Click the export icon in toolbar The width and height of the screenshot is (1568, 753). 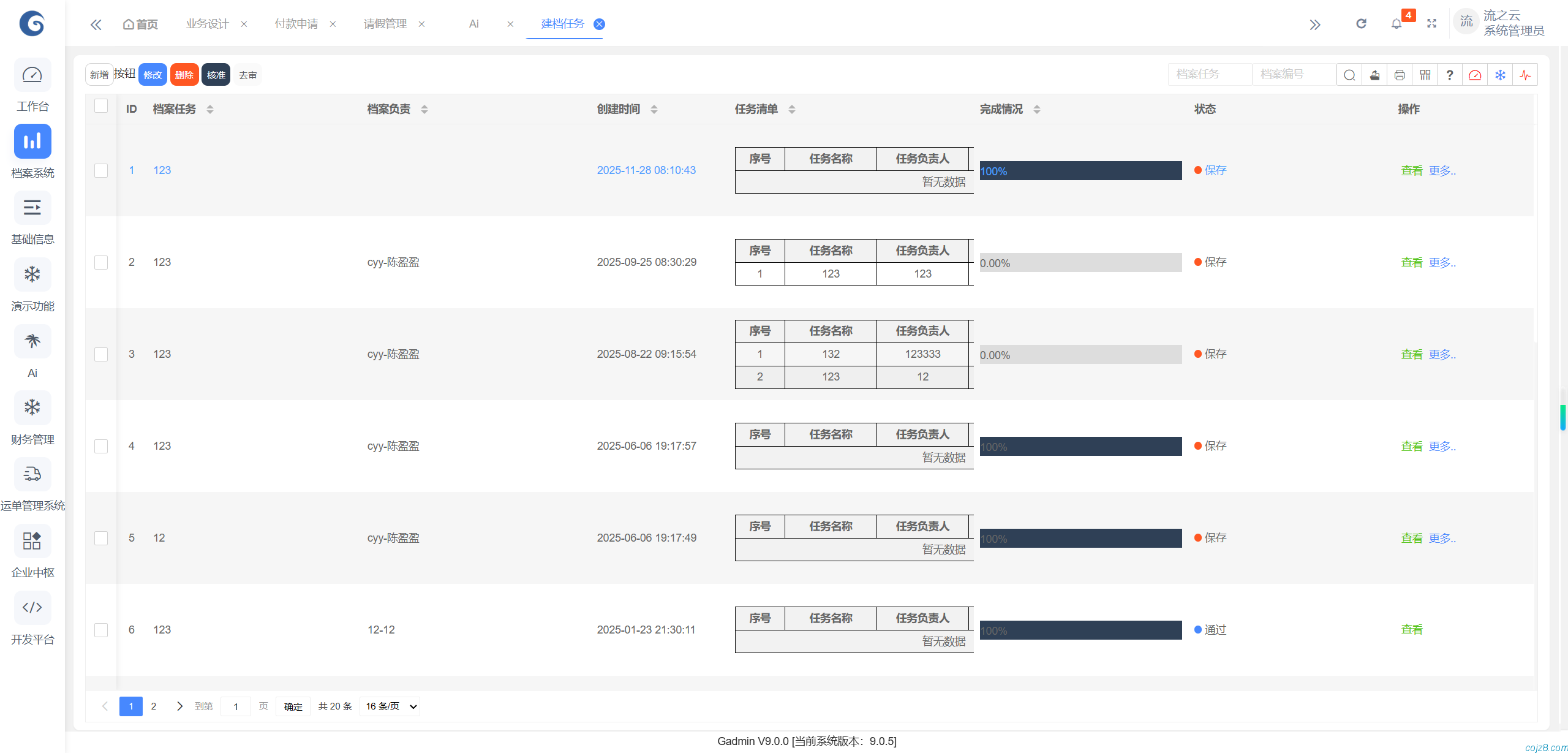1374,75
